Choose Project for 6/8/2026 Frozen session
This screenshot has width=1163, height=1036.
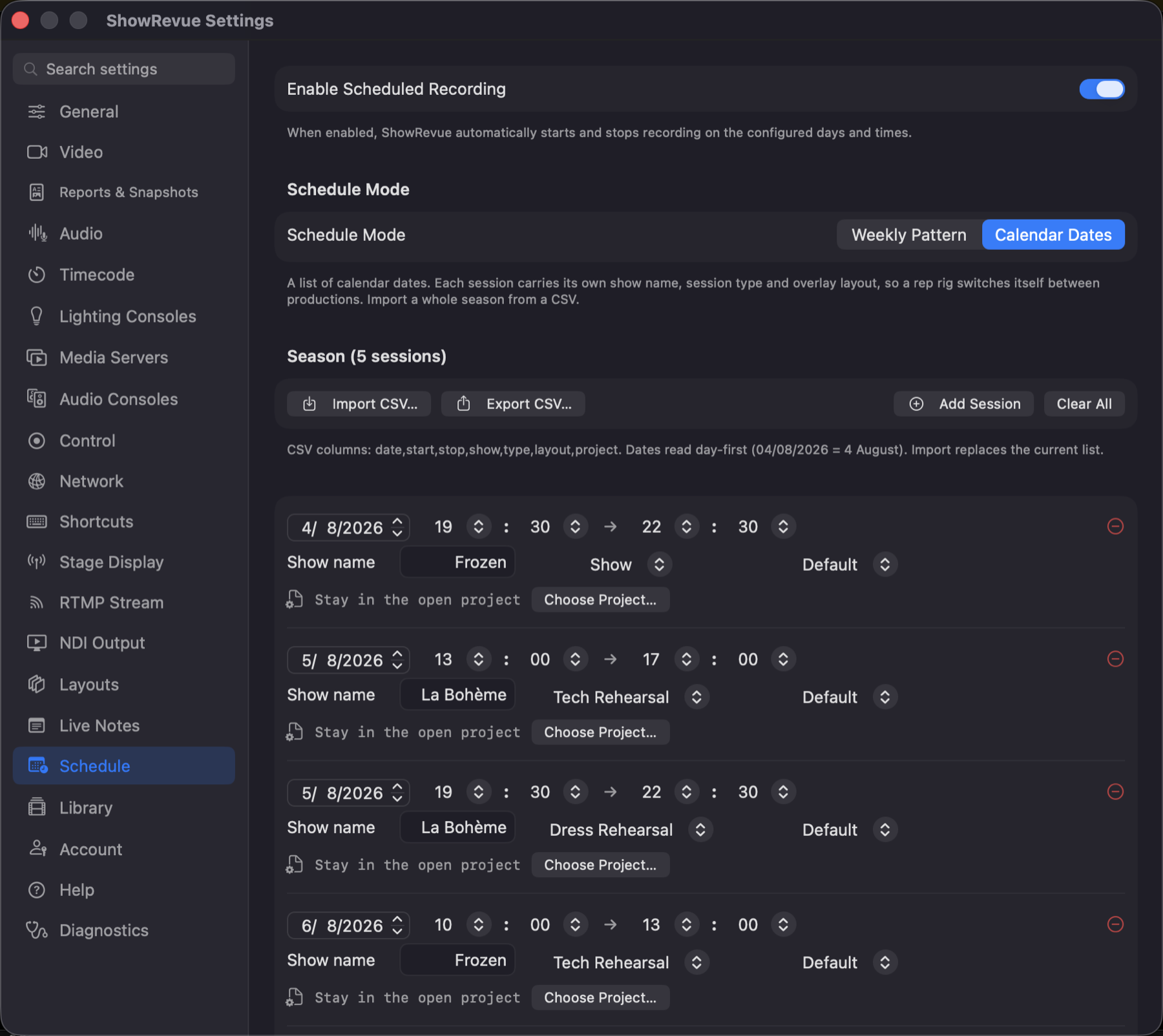[600, 997]
